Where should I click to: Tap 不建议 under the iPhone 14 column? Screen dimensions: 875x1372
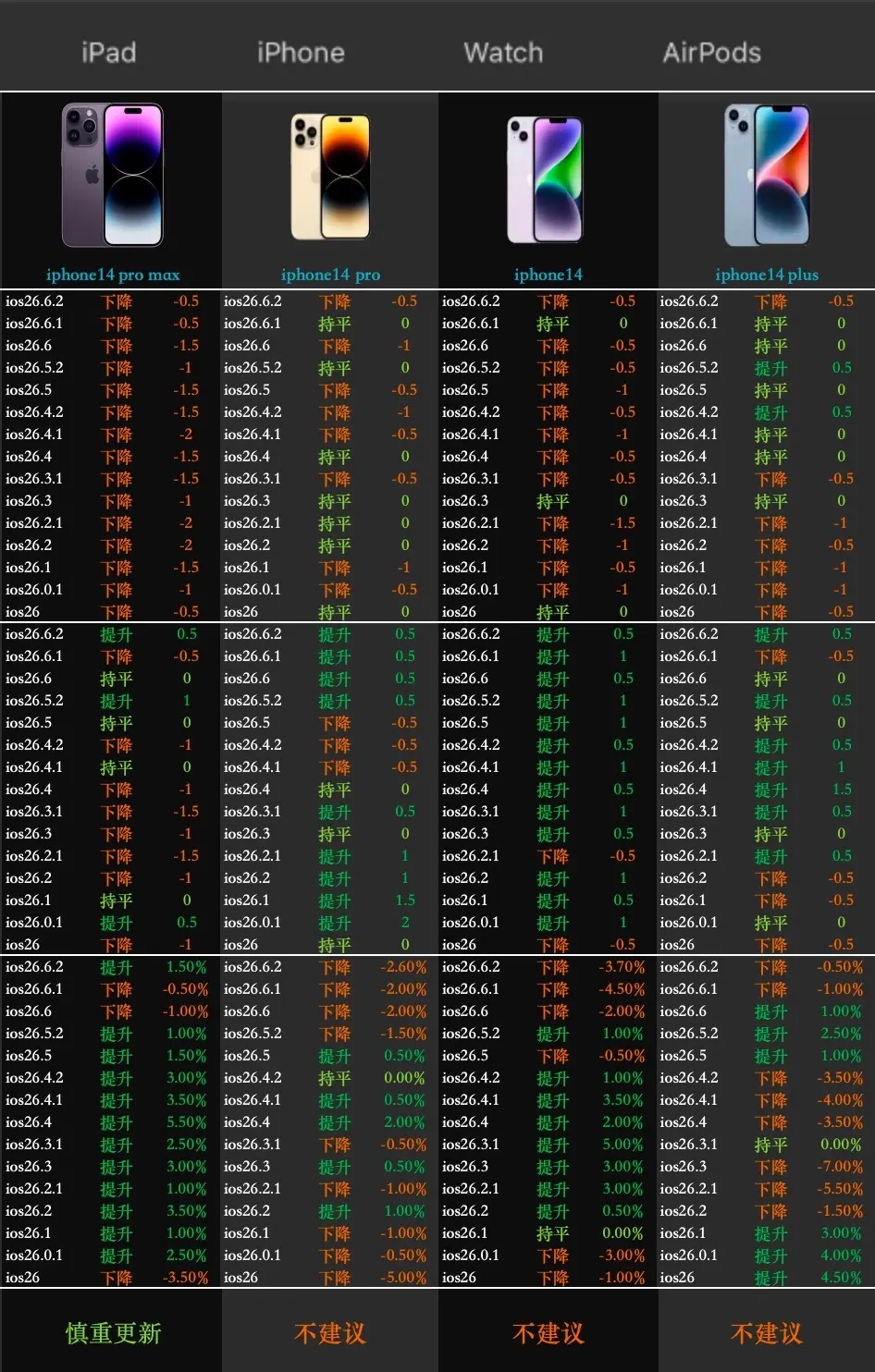click(x=548, y=1333)
